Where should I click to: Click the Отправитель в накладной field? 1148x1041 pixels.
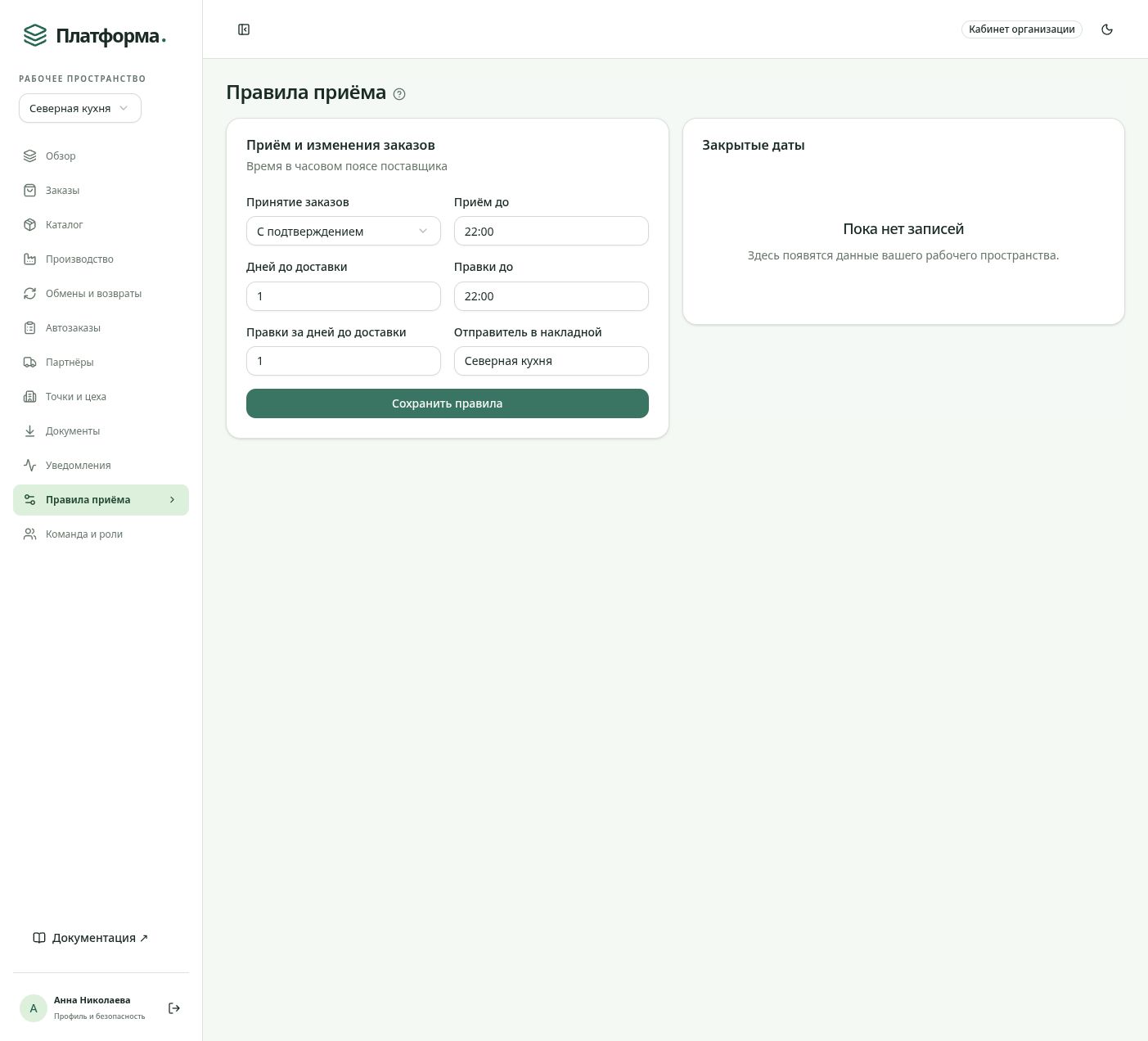tap(551, 361)
